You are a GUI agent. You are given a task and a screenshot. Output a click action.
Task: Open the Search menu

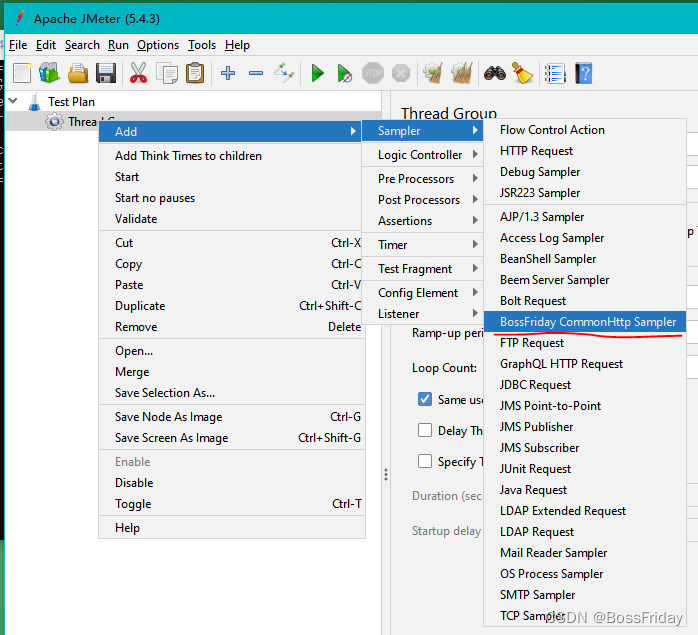coord(82,45)
